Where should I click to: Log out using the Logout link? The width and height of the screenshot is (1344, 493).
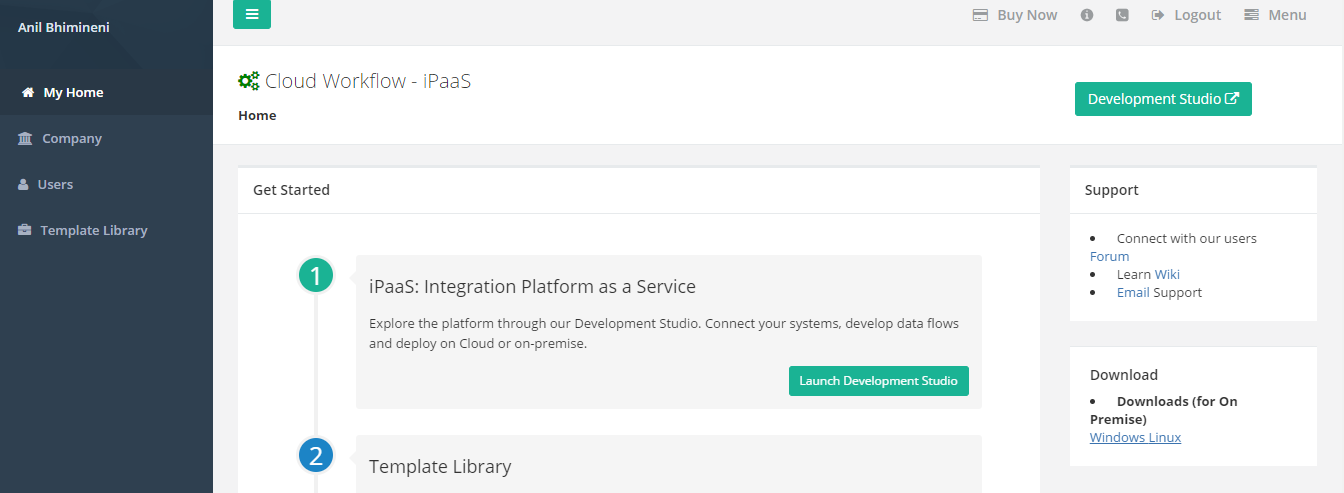click(x=1186, y=15)
